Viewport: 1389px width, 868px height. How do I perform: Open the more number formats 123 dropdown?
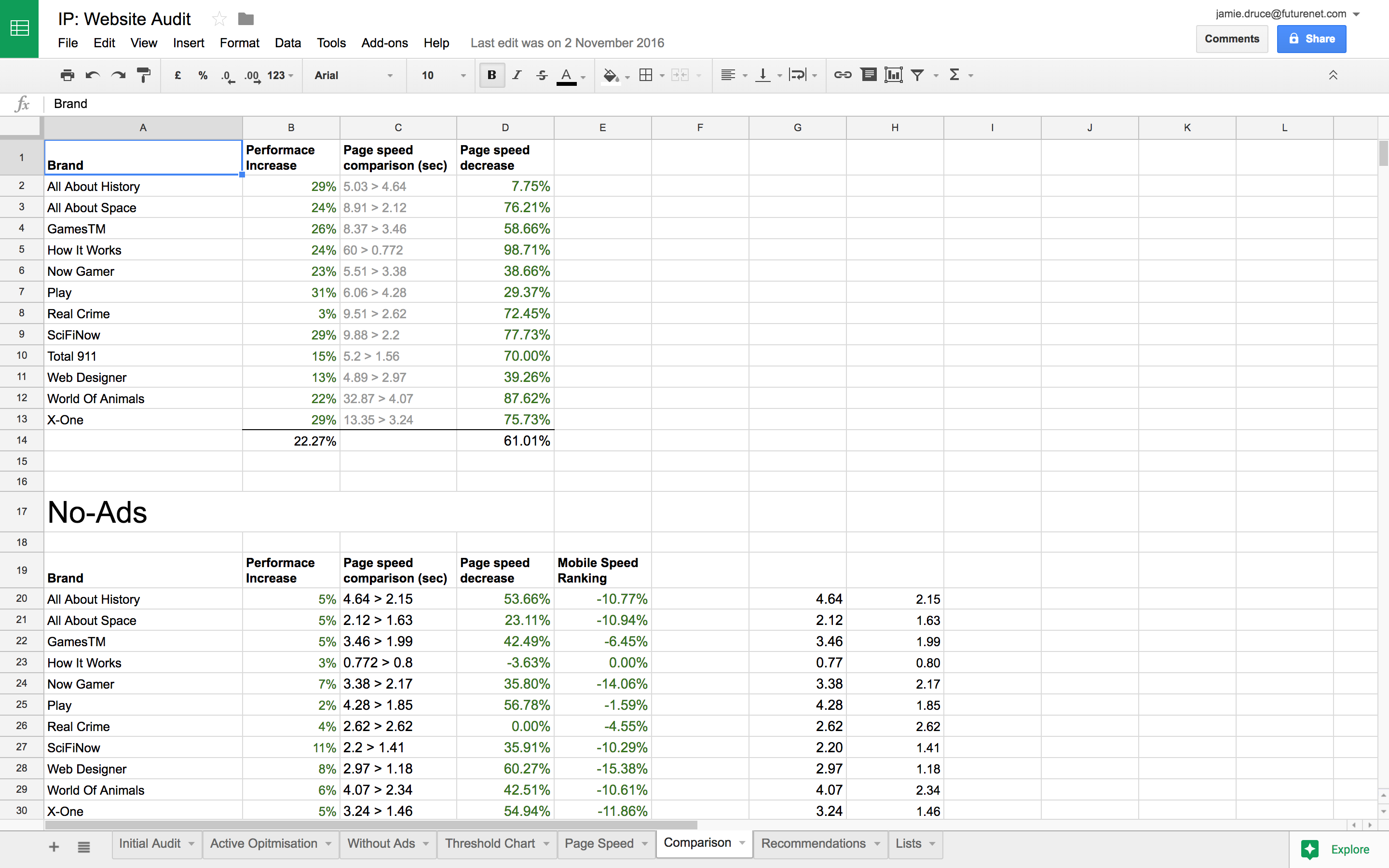281,75
